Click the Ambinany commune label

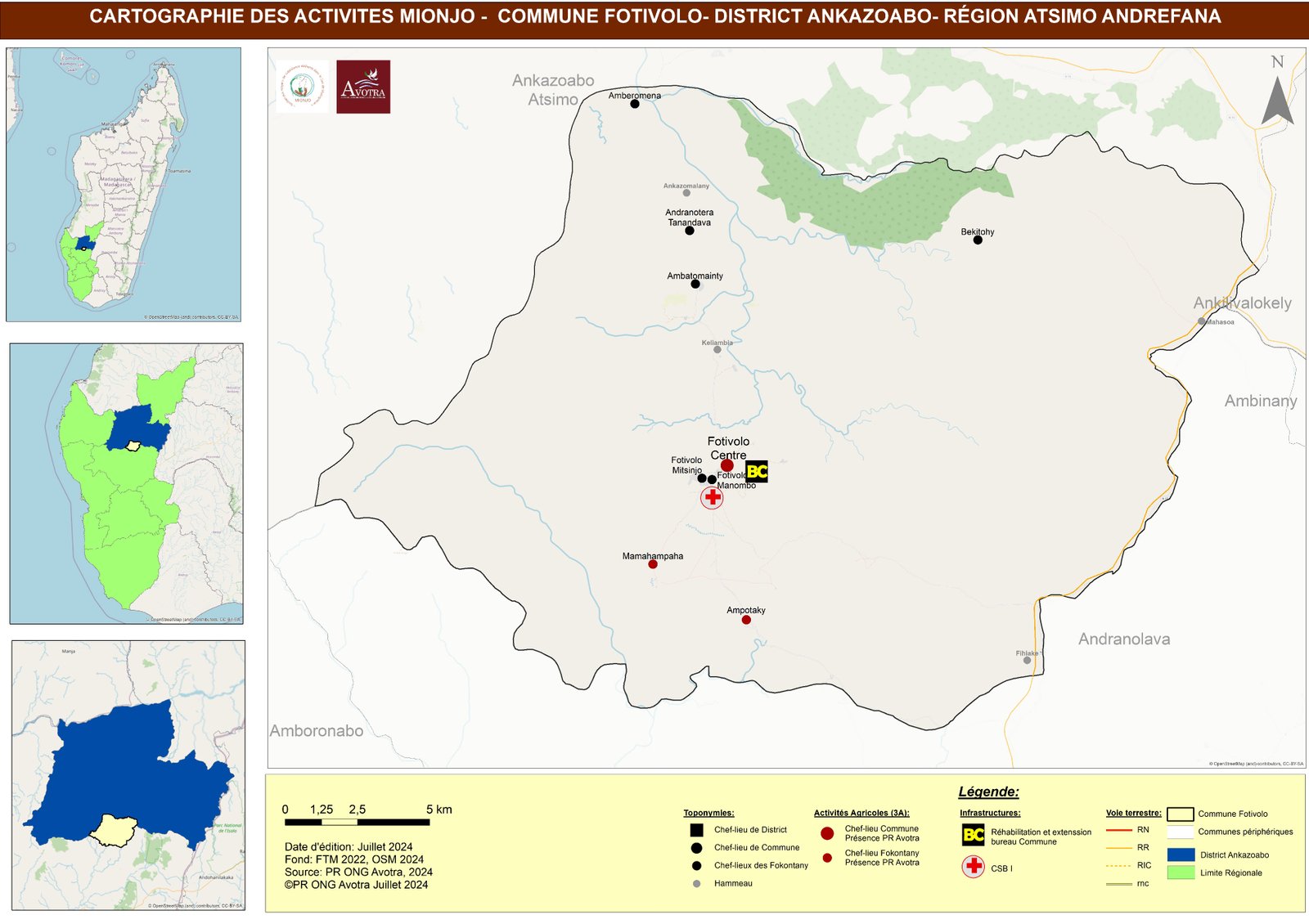[x=1261, y=401]
